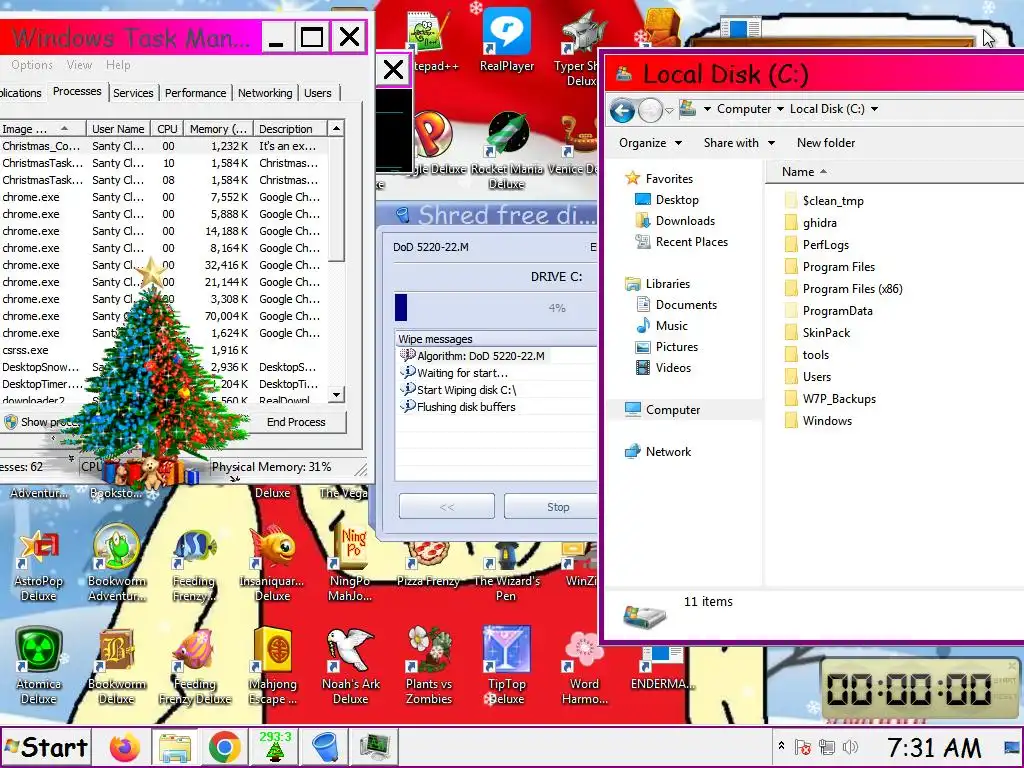Open Word Harmony desktop icon
The image size is (1024, 768).
tap(584, 666)
